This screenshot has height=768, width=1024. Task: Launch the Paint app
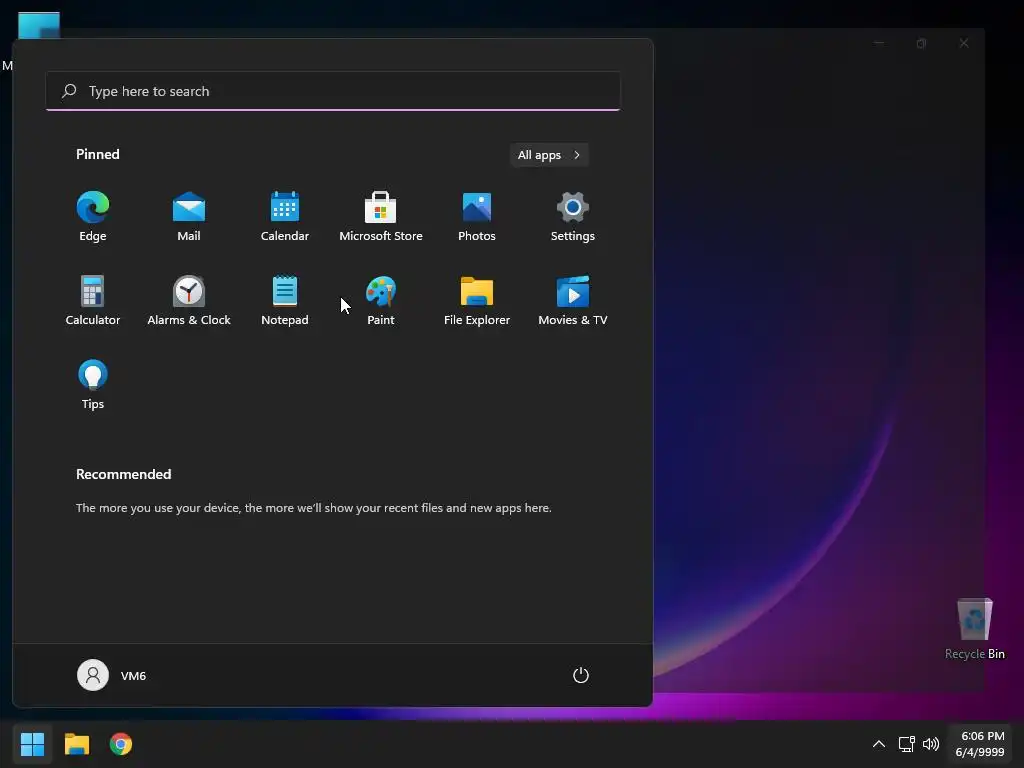pyautogui.click(x=381, y=300)
